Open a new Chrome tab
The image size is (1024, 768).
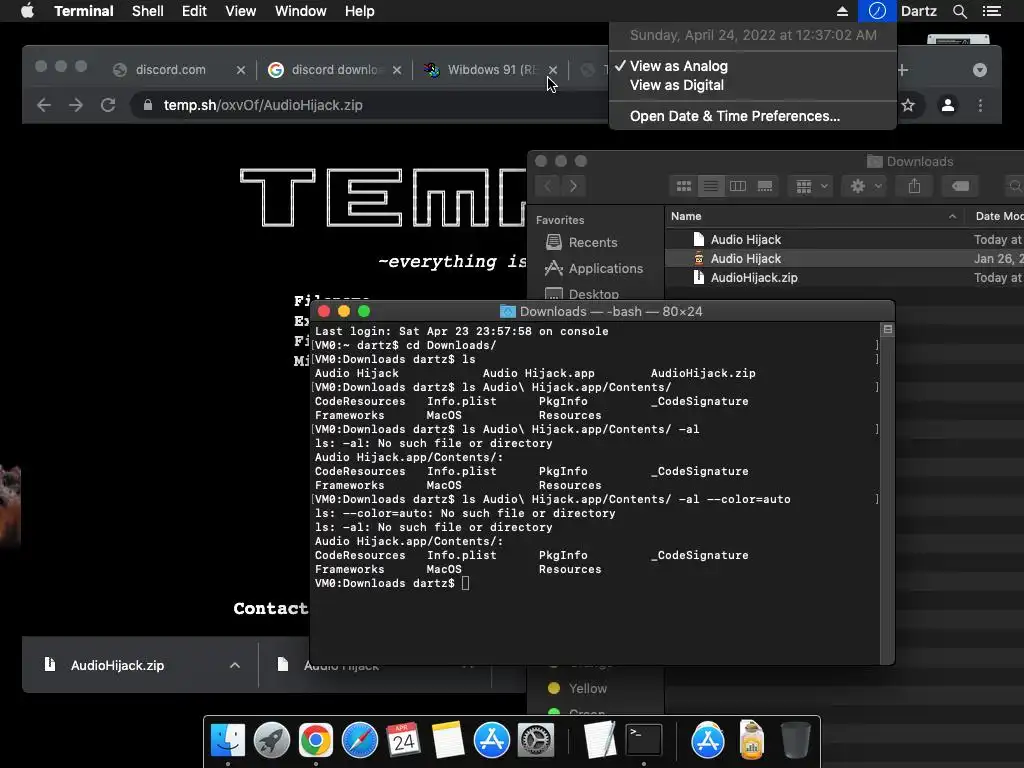click(x=903, y=70)
